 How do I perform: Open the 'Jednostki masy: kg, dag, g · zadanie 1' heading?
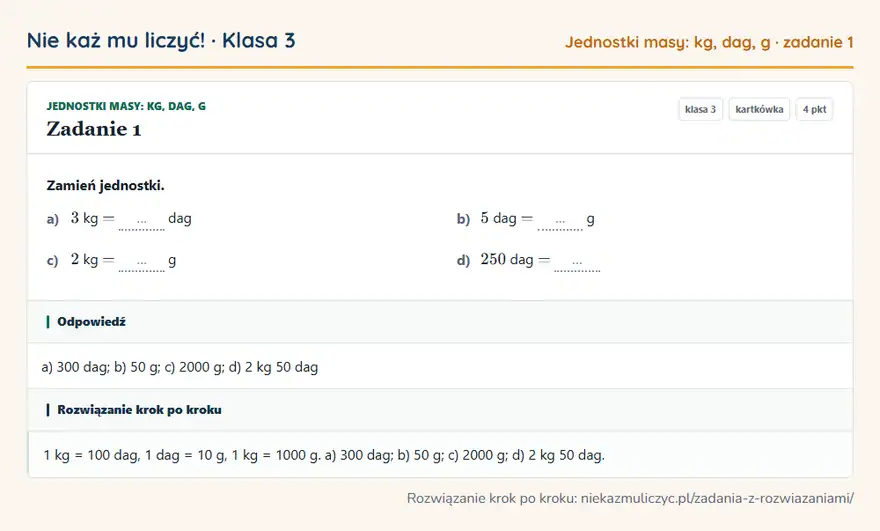[x=709, y=43]
